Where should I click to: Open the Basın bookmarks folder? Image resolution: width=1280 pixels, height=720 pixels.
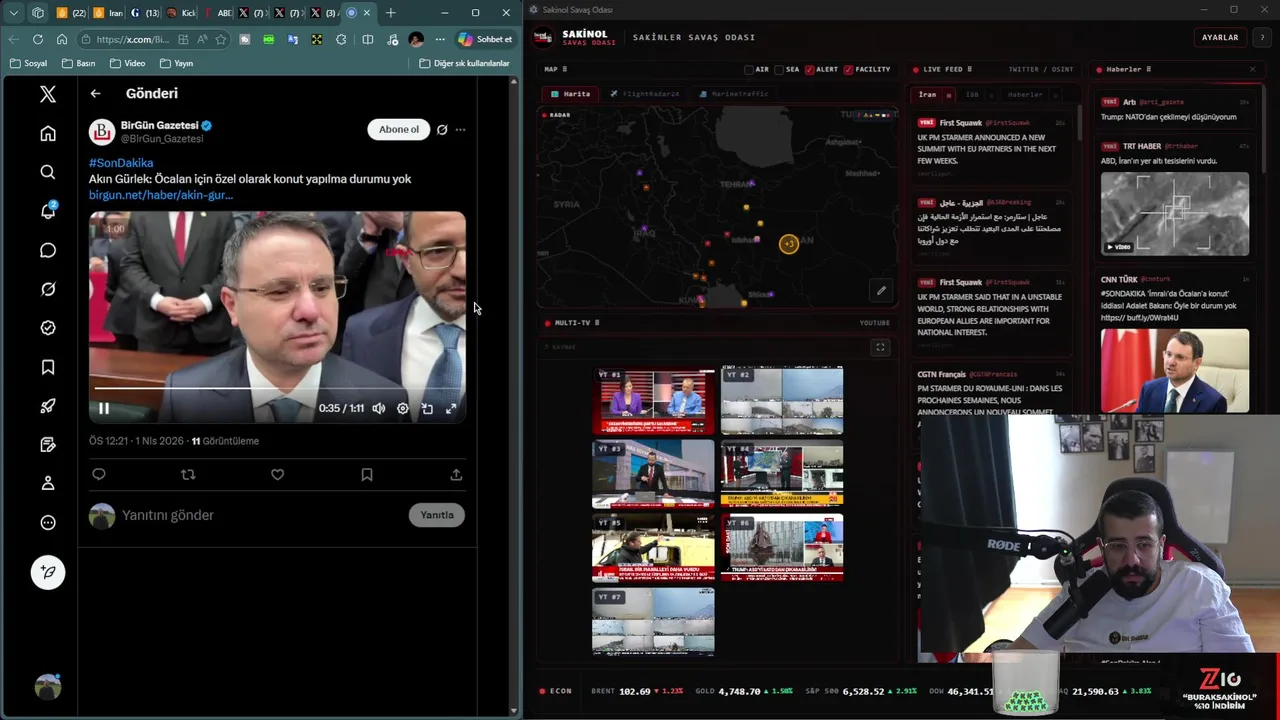[78, 63]
